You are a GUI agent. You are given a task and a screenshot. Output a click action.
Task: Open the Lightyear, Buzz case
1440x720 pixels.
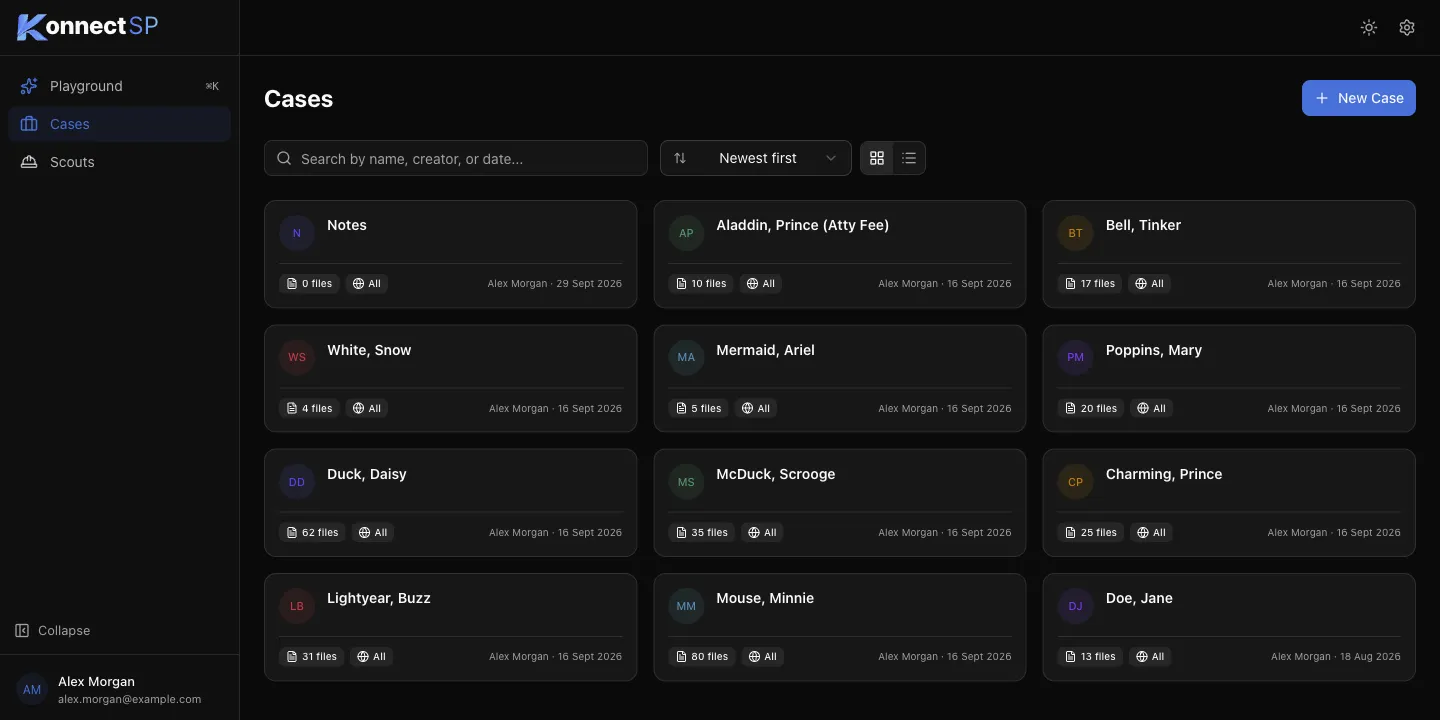450,627
